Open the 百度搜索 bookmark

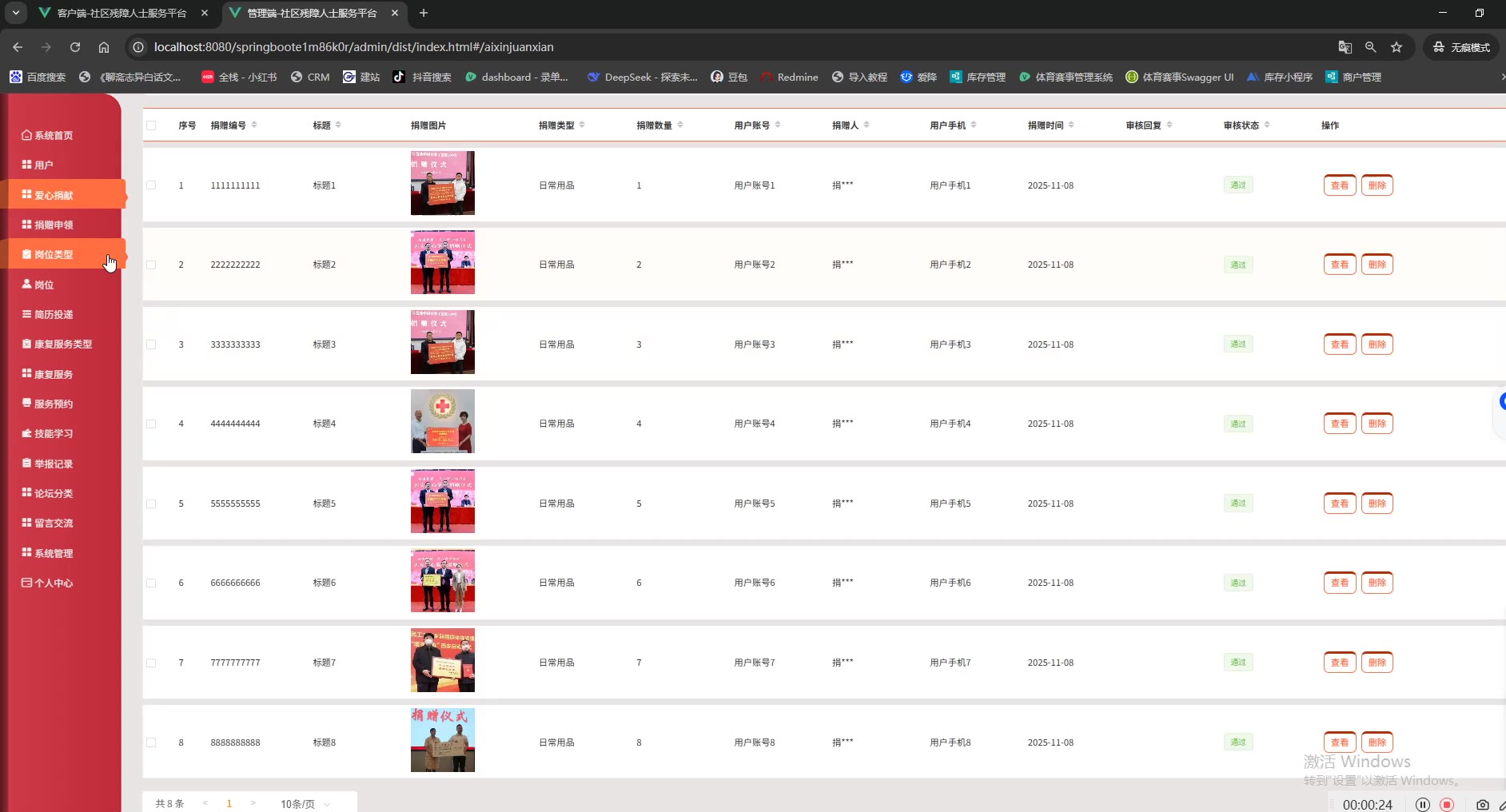[38, 77]
